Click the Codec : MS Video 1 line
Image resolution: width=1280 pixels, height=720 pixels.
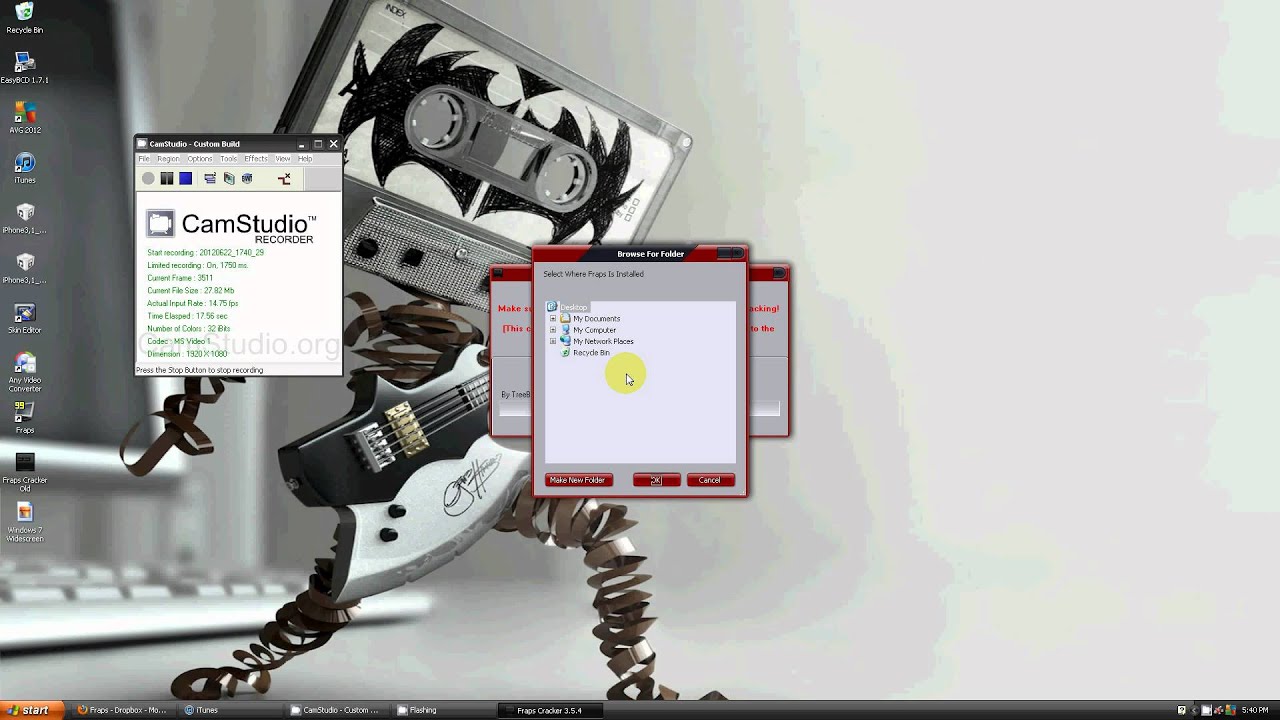pos(179,341)
